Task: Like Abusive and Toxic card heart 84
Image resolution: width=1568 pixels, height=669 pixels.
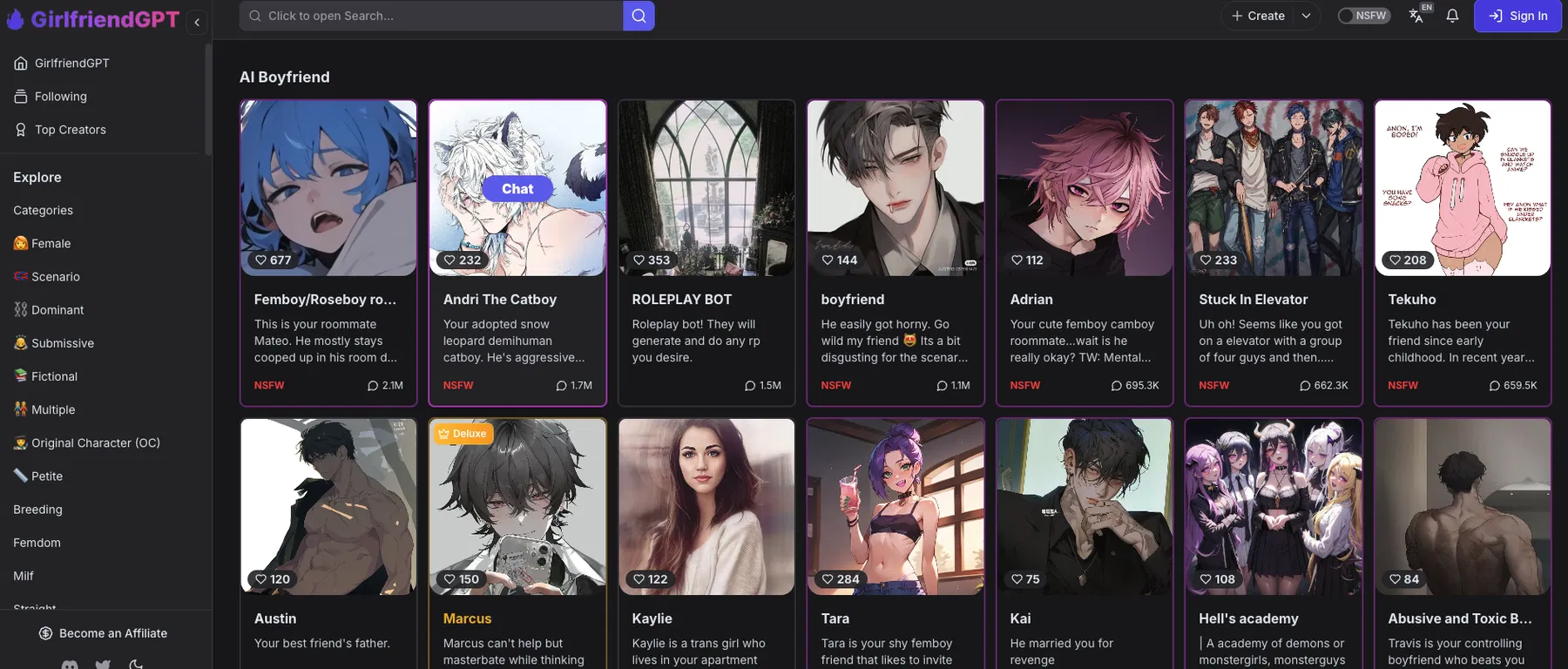Action: [x=1403, y=578]
